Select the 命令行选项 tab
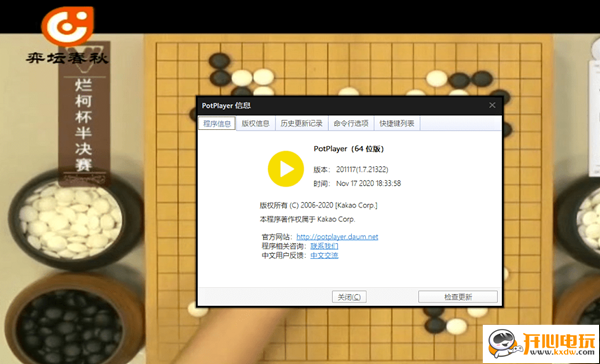The height and width of the screenshot is (364, 600). (x=351, y=123)
